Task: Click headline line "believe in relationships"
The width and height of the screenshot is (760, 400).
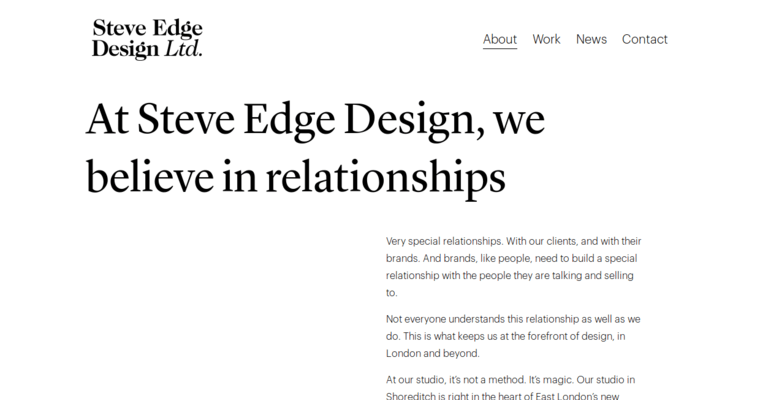Action: [295, 177]
